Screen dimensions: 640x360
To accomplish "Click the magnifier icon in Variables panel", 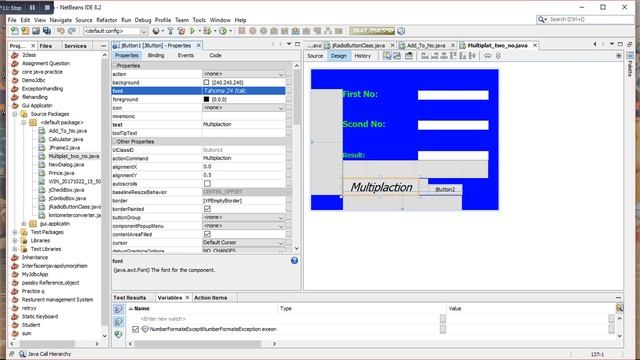I will click(x=619, y=308).
